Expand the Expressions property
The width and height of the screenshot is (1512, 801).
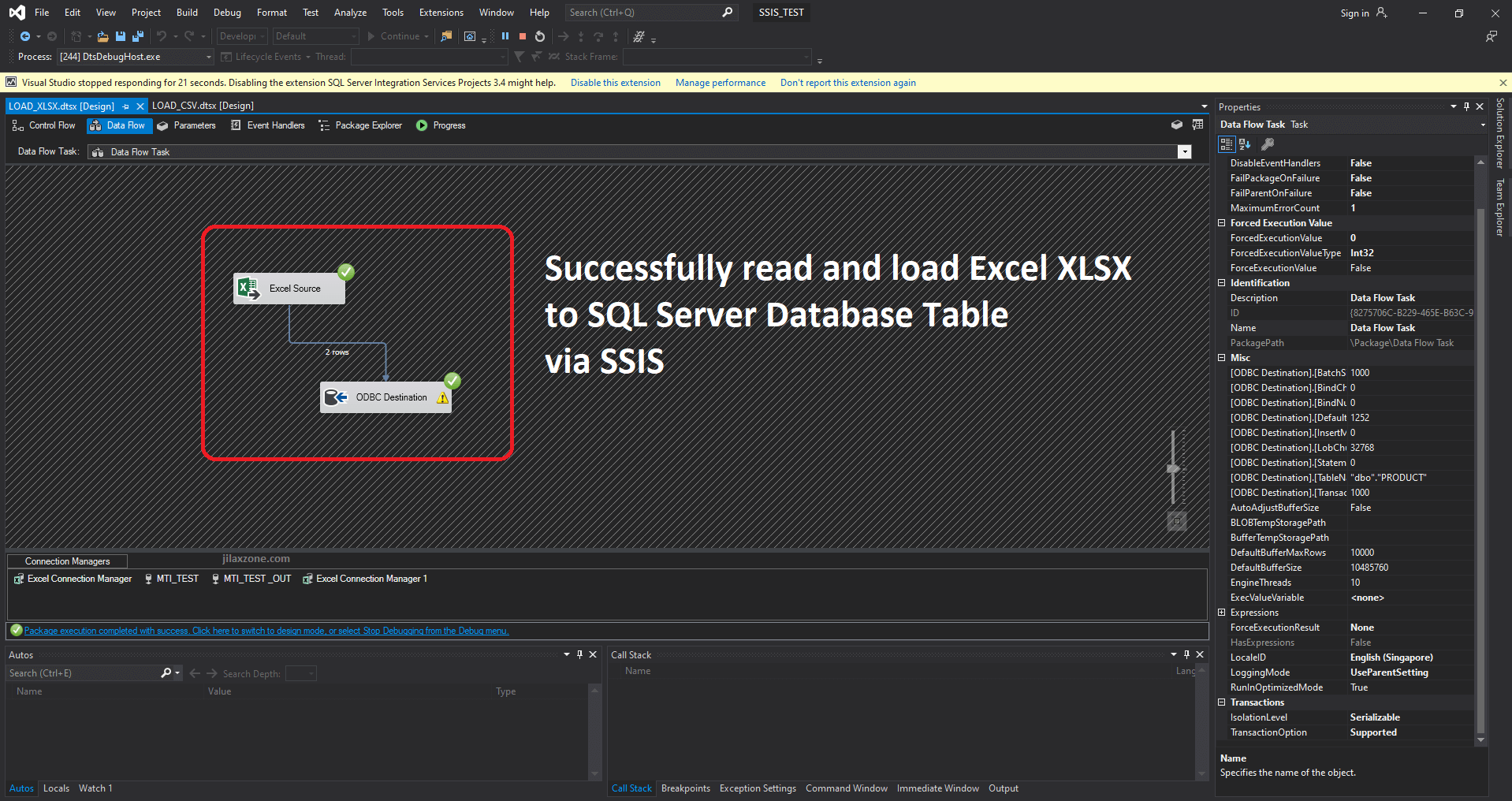pos(1222,613)
